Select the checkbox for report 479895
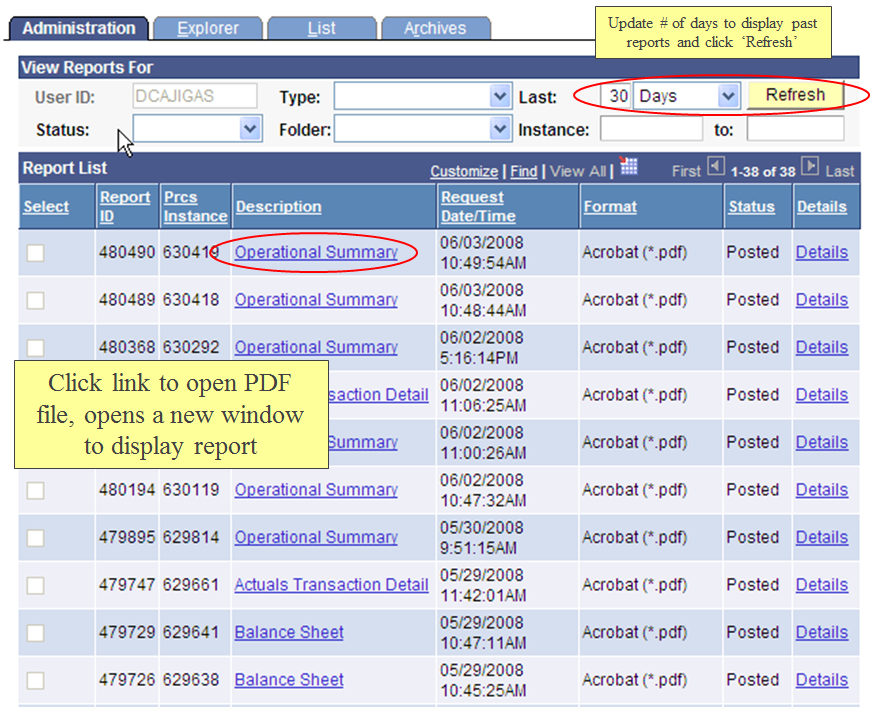 35,537
